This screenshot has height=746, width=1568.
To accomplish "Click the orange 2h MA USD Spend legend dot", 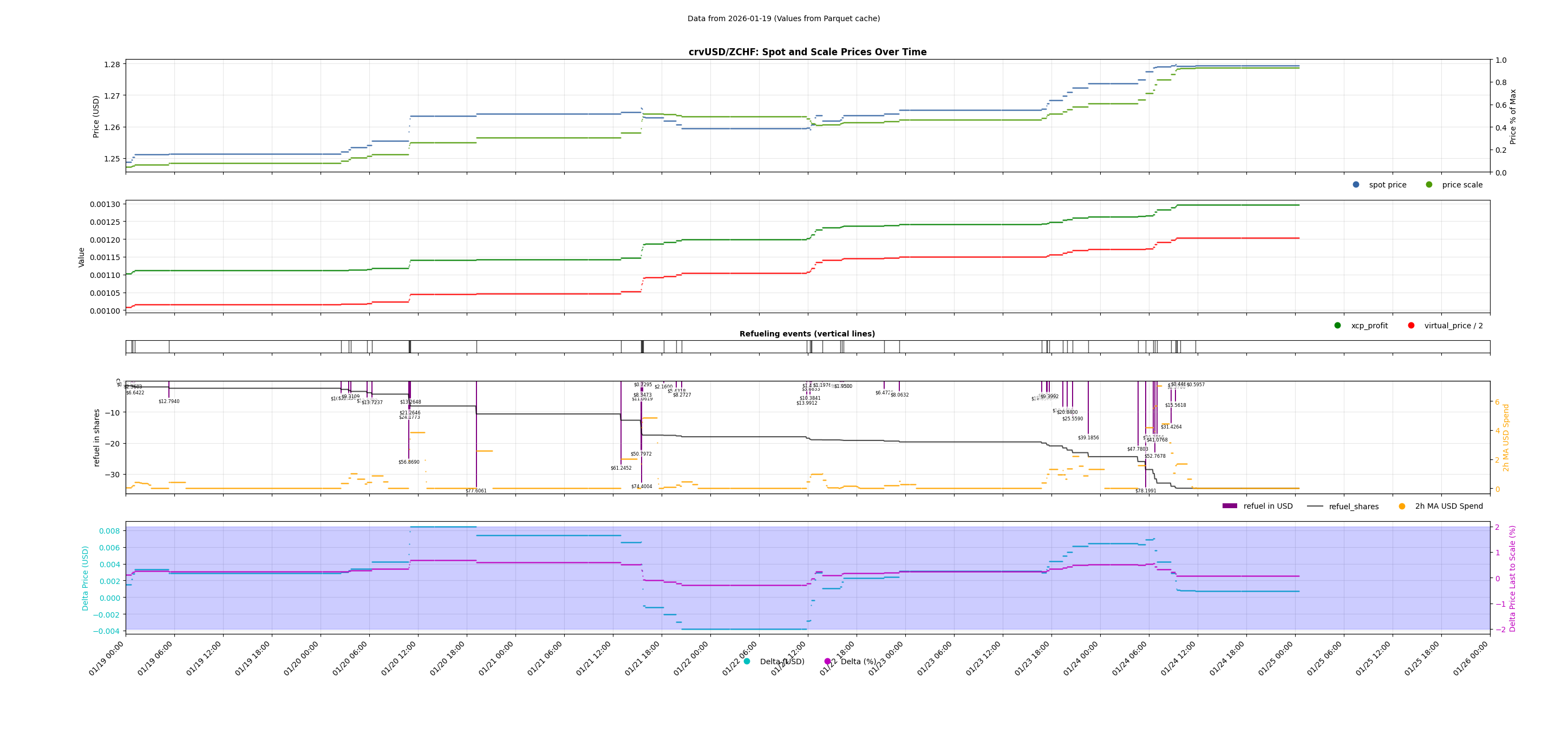I will pos(1402,506).
